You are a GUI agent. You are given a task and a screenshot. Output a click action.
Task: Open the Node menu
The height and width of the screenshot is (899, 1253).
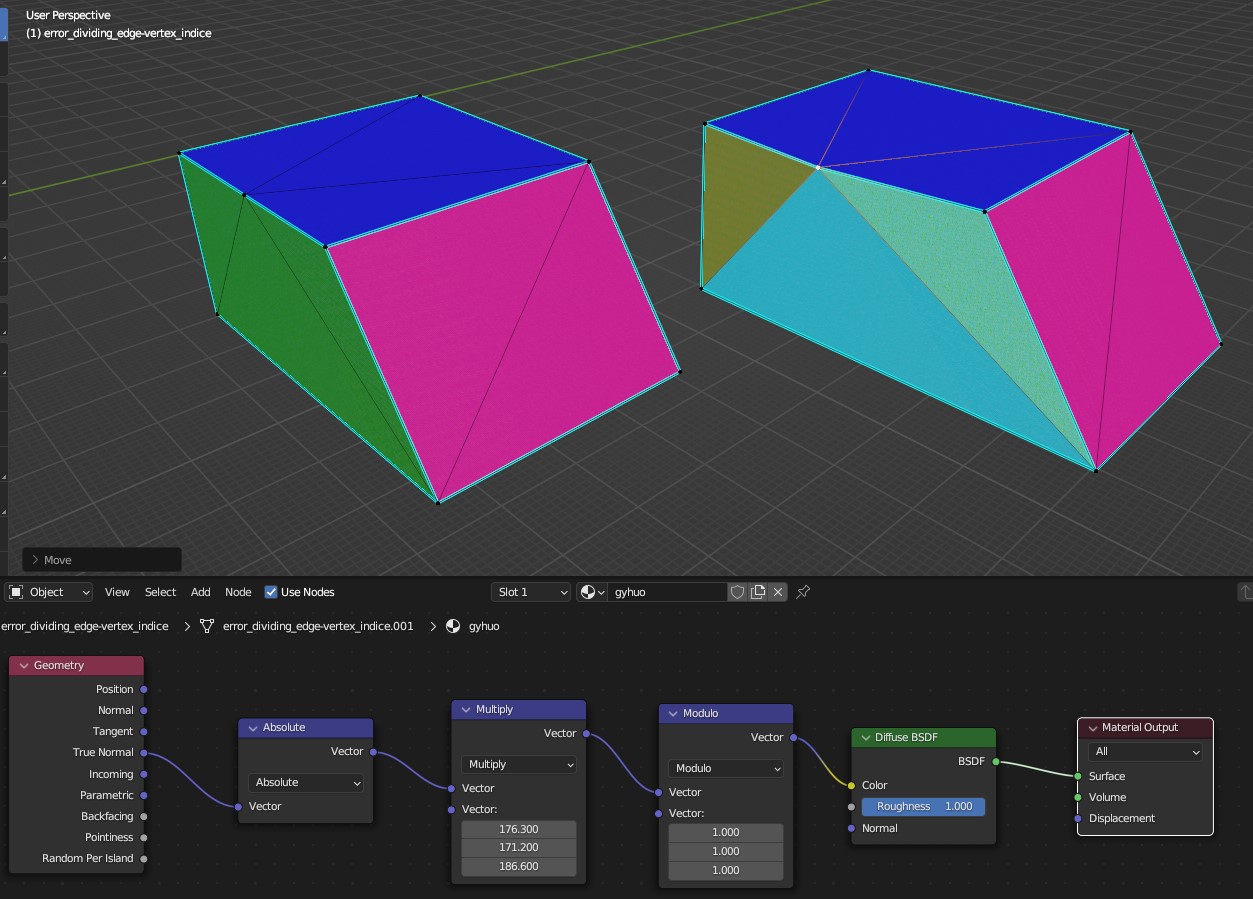[x=238, y=592]
